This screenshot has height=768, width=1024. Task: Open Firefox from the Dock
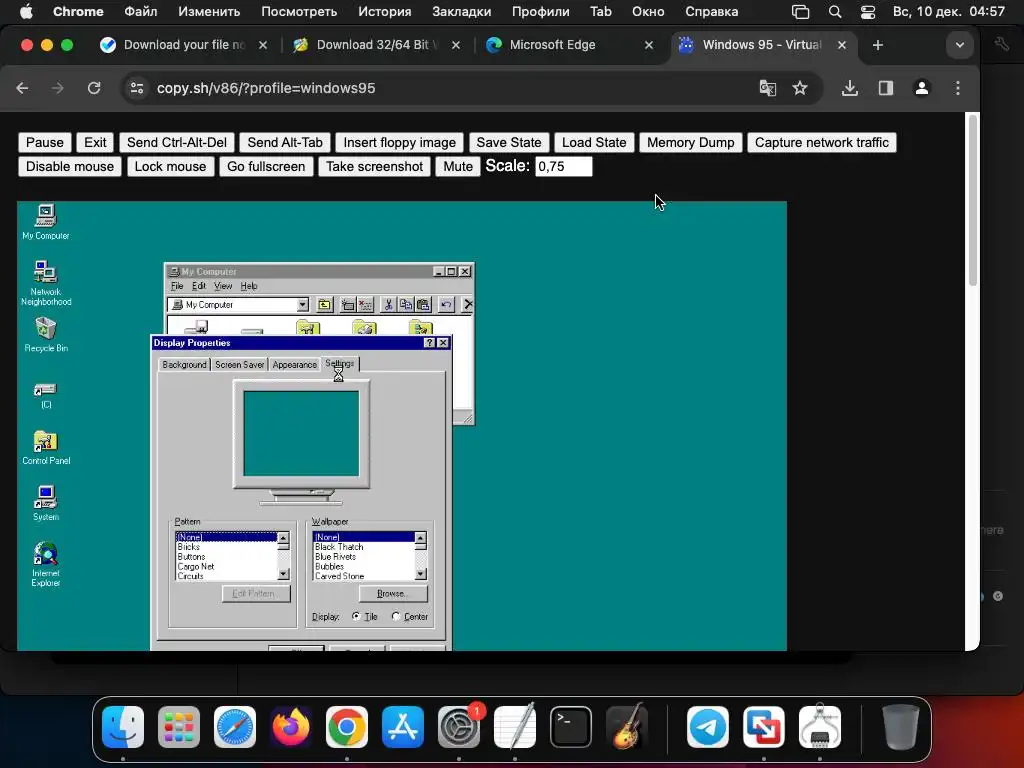click(x=291, y=727)
